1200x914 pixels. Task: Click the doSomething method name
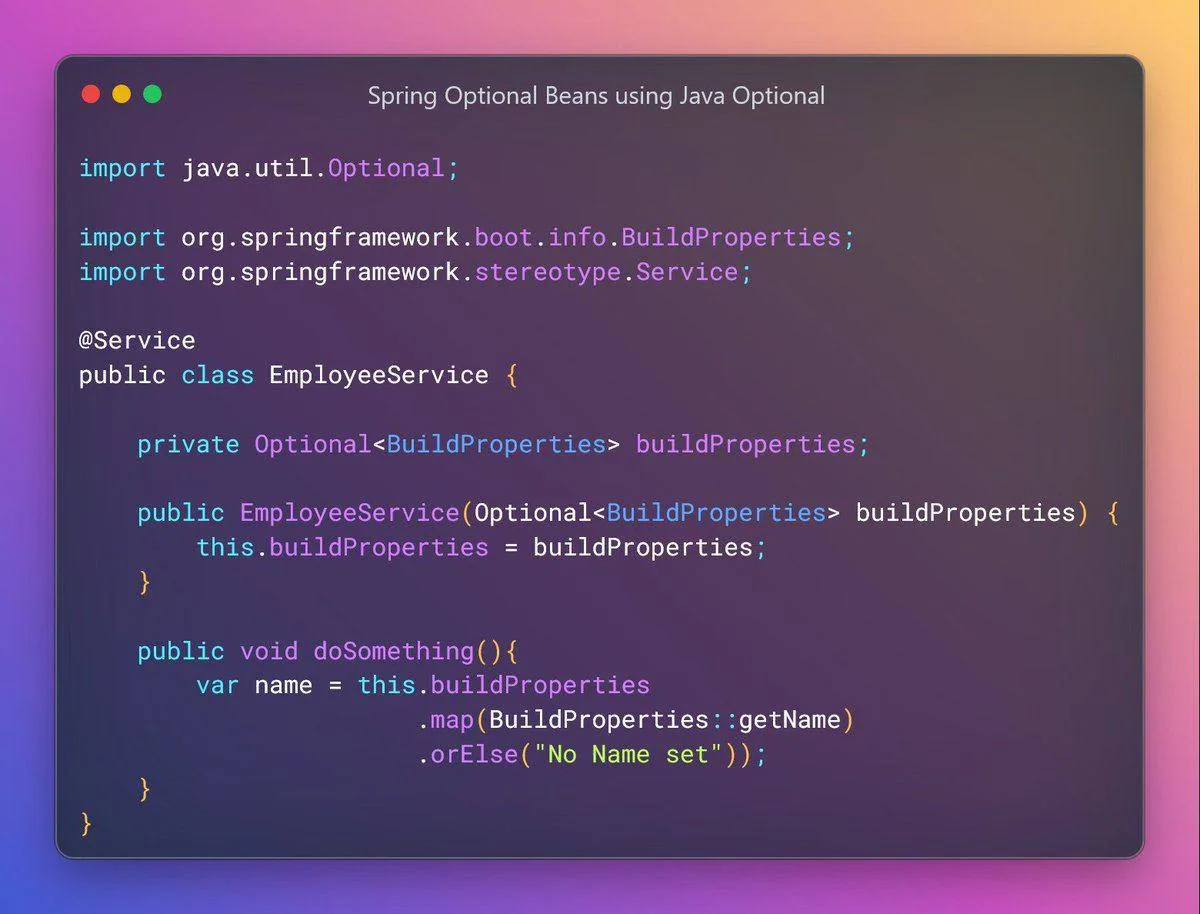pos(394,651)
